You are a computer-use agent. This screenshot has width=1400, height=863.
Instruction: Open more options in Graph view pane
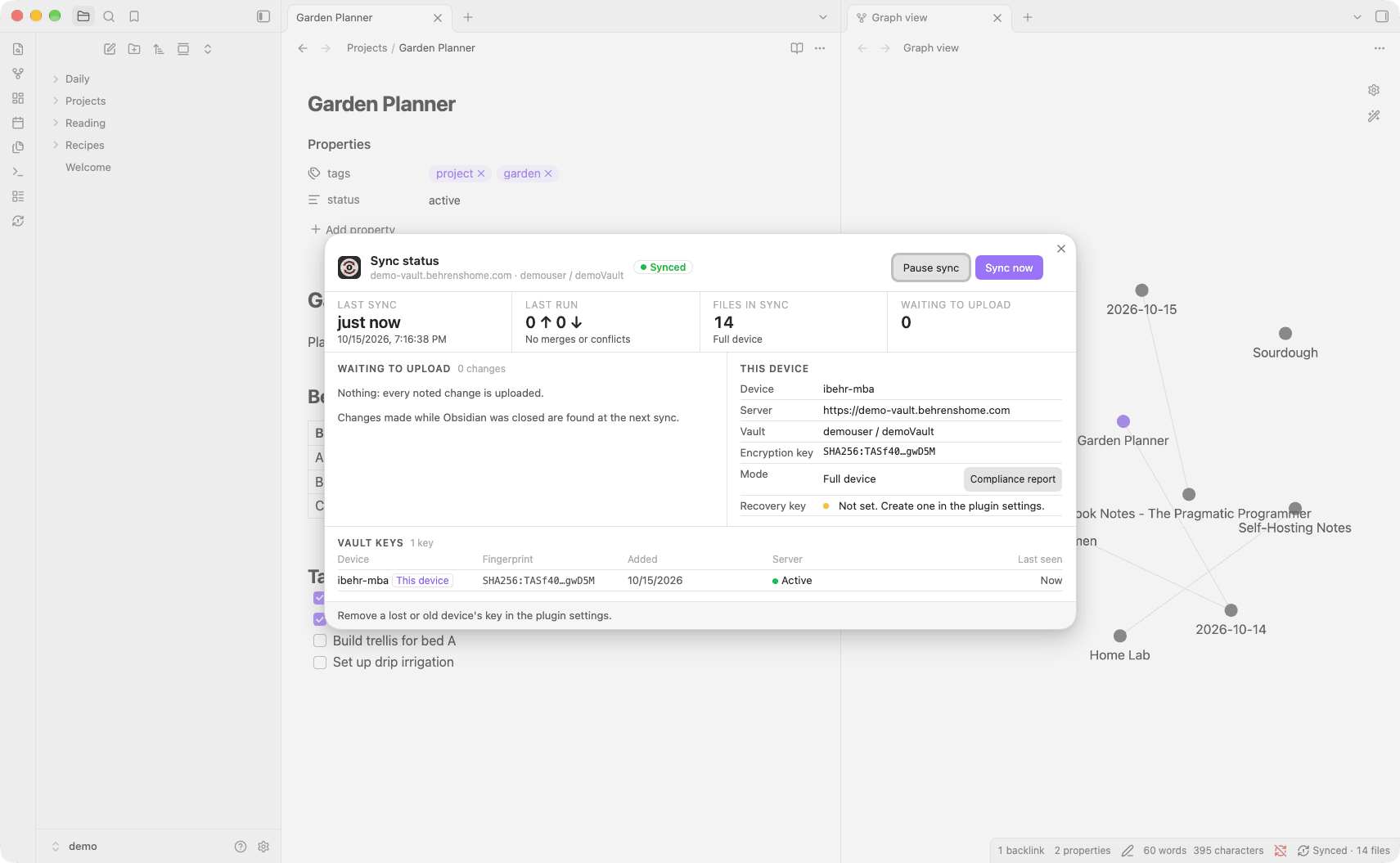pos(1380,48)
